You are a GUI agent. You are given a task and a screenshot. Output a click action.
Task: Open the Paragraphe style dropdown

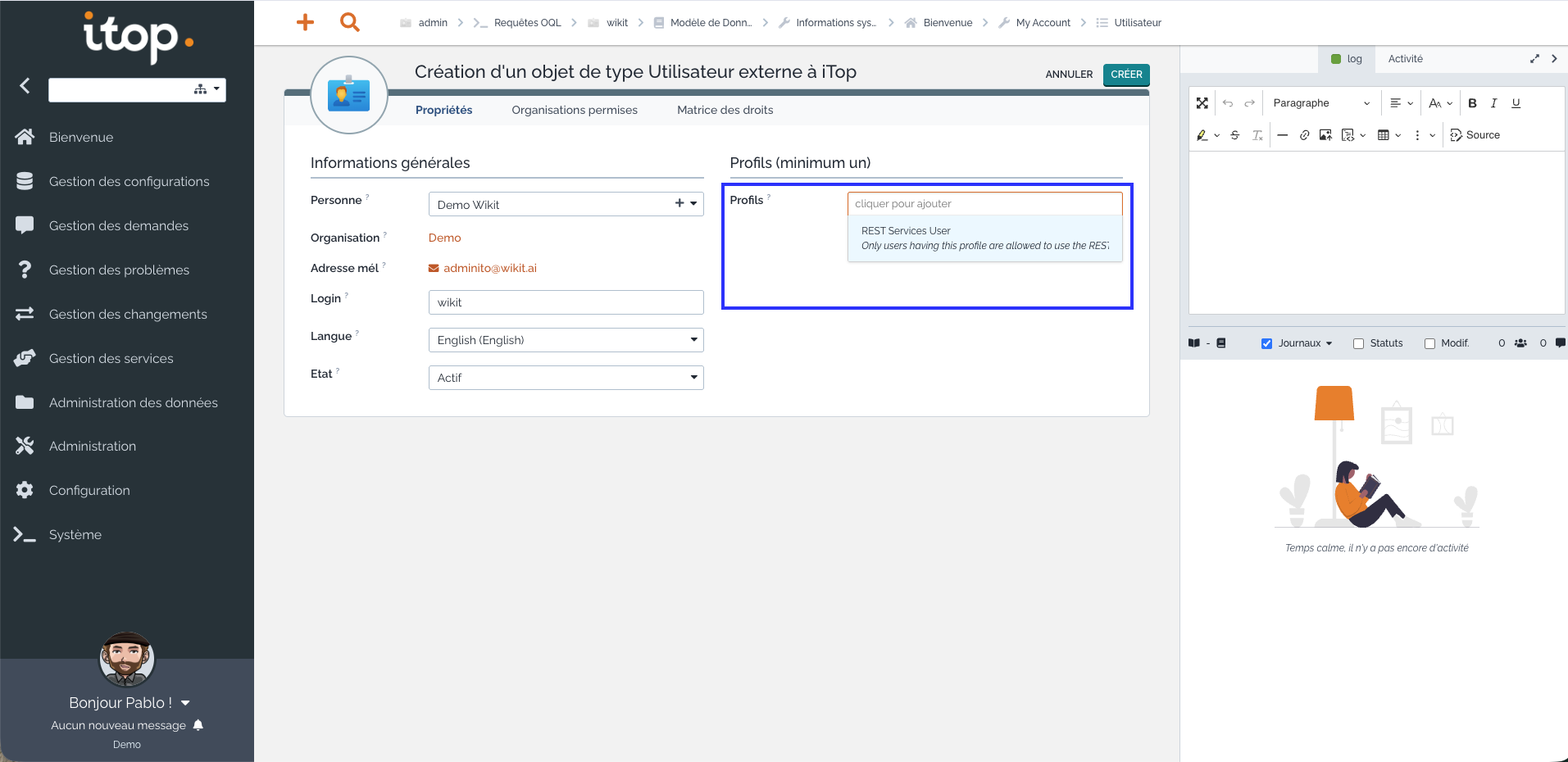click(x=1320, y=103)
